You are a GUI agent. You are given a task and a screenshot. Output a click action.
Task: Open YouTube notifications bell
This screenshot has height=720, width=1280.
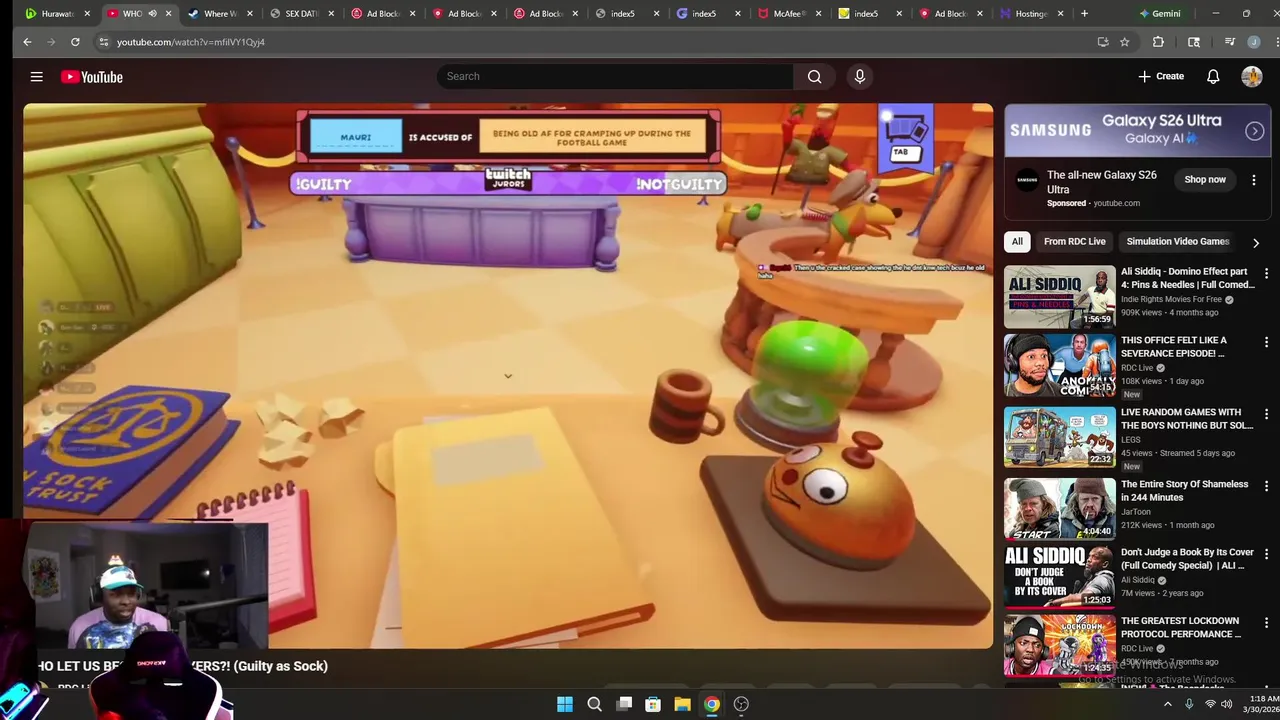click(1212, 77)
